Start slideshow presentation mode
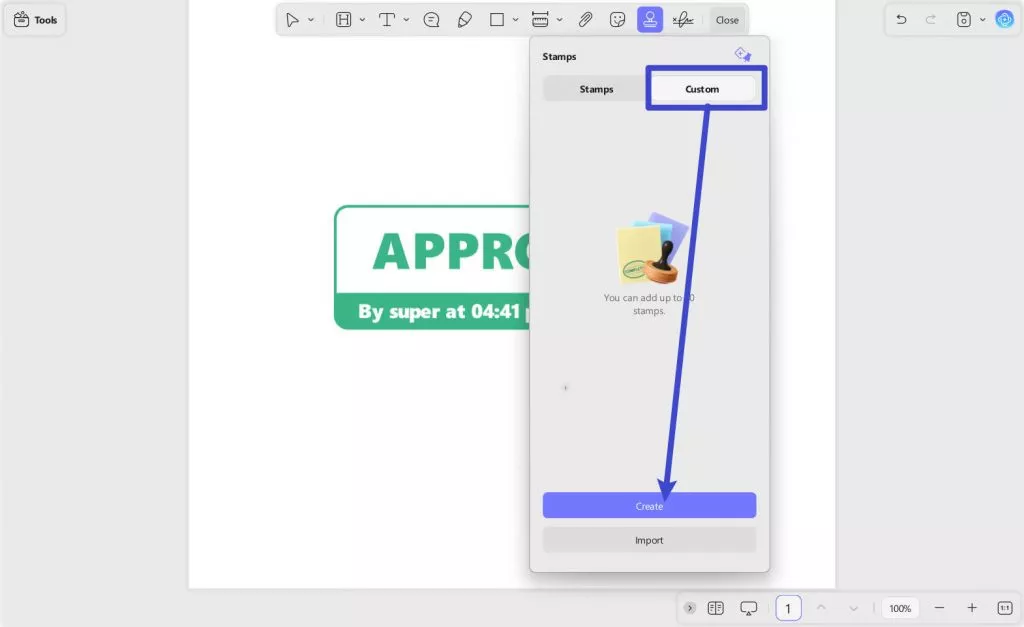1024x627 pixels. [748, 608]
